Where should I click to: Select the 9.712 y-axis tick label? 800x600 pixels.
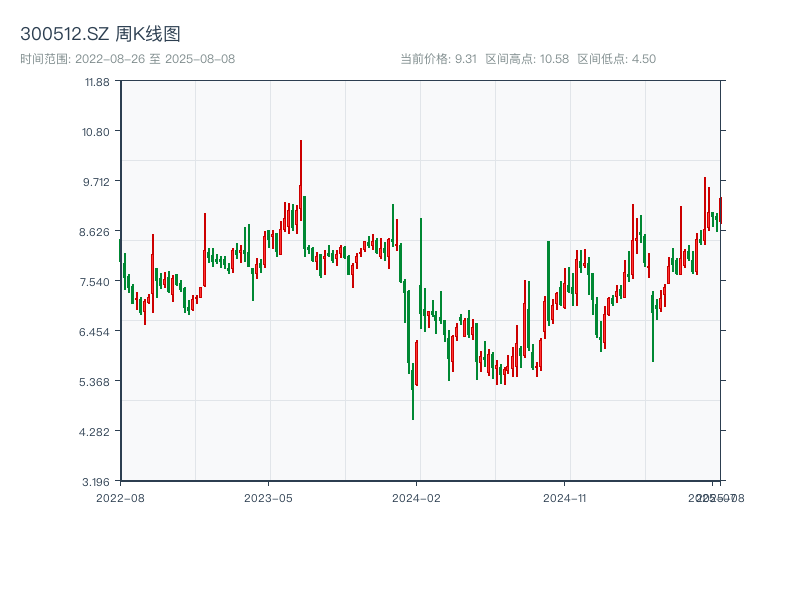pos(97,181)
